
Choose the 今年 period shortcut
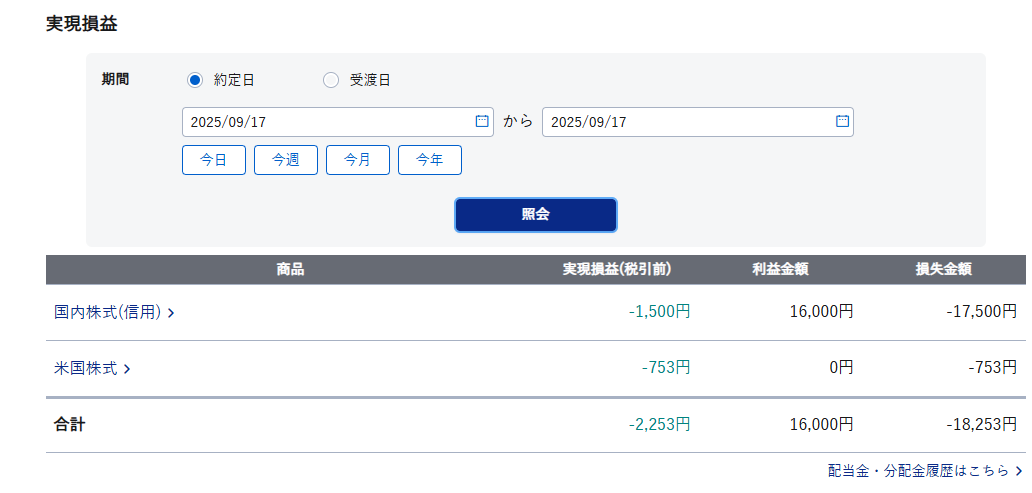pyautogui.click(x=430, y=160)
